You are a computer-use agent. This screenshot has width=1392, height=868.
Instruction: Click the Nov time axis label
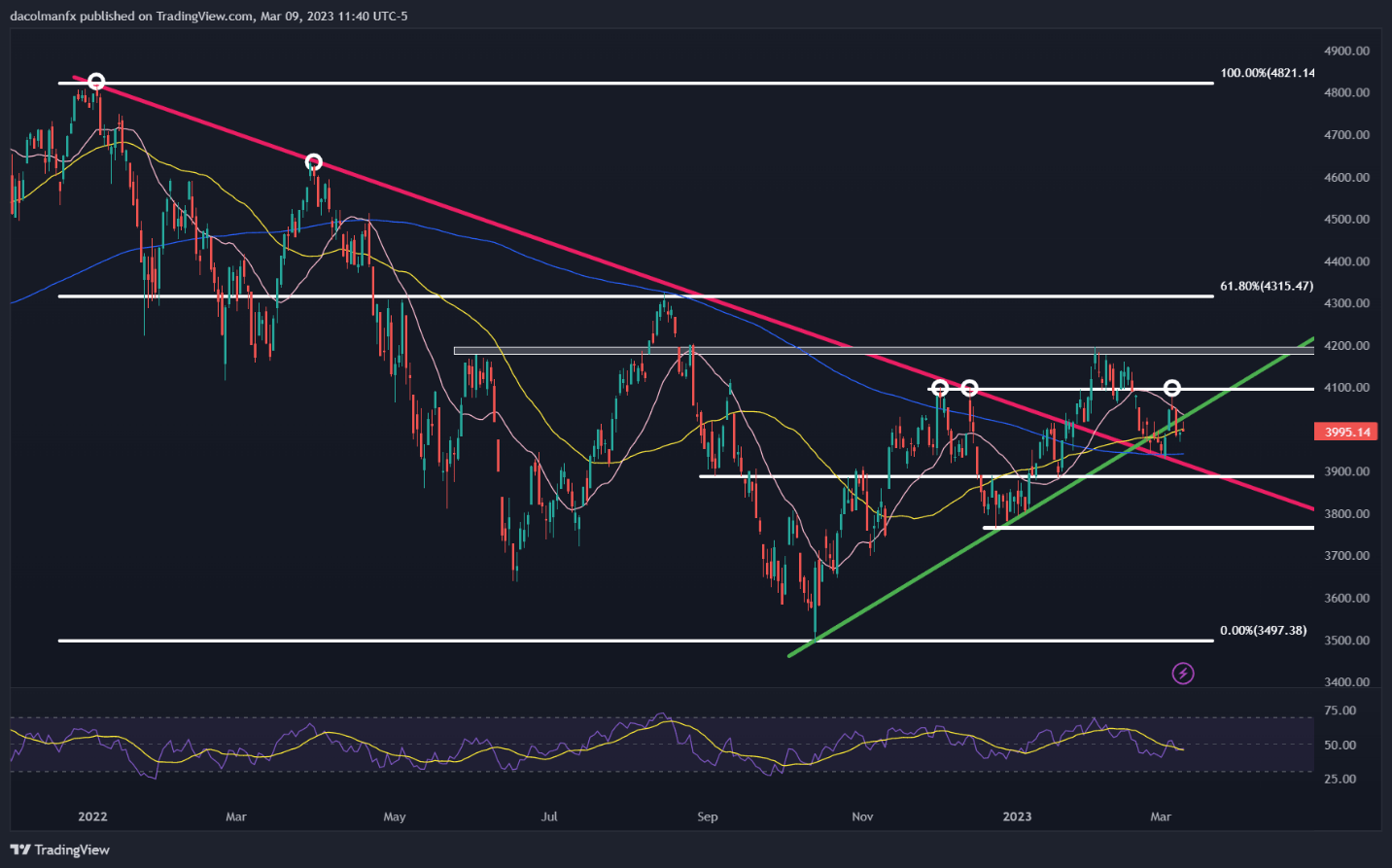[x=862, y=816]
